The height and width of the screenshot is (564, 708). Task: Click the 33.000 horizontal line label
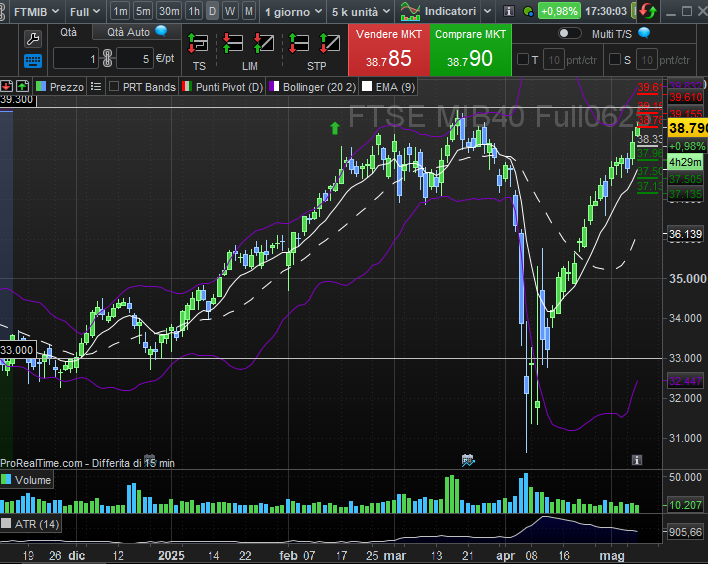coord(17,350)
